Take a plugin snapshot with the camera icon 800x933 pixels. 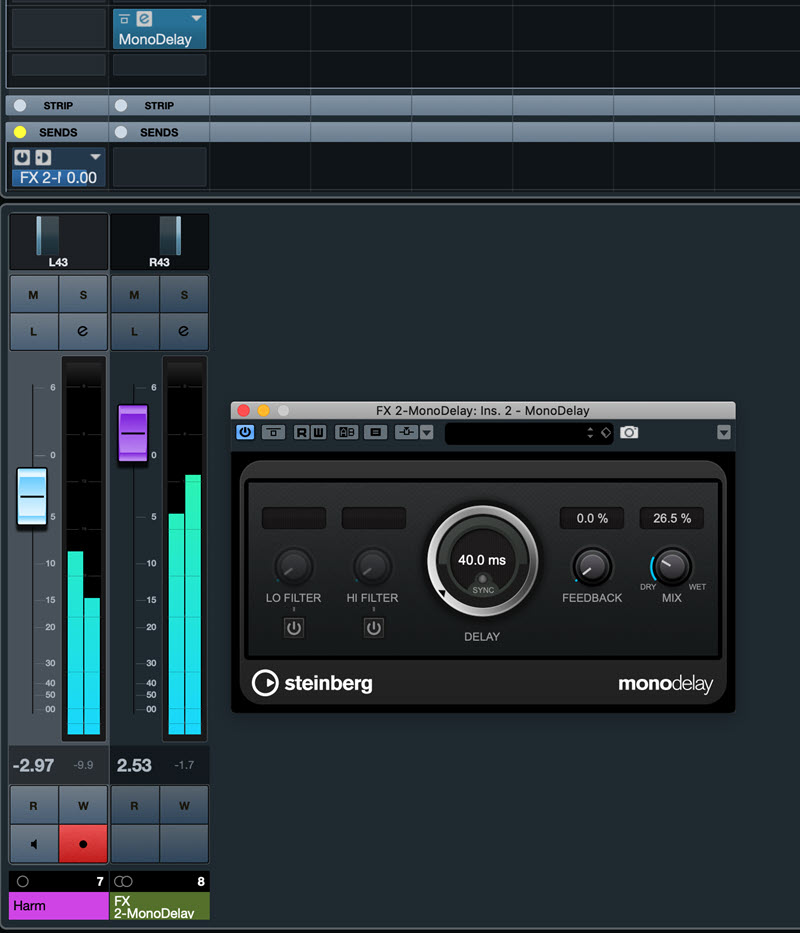click(629, 432)
